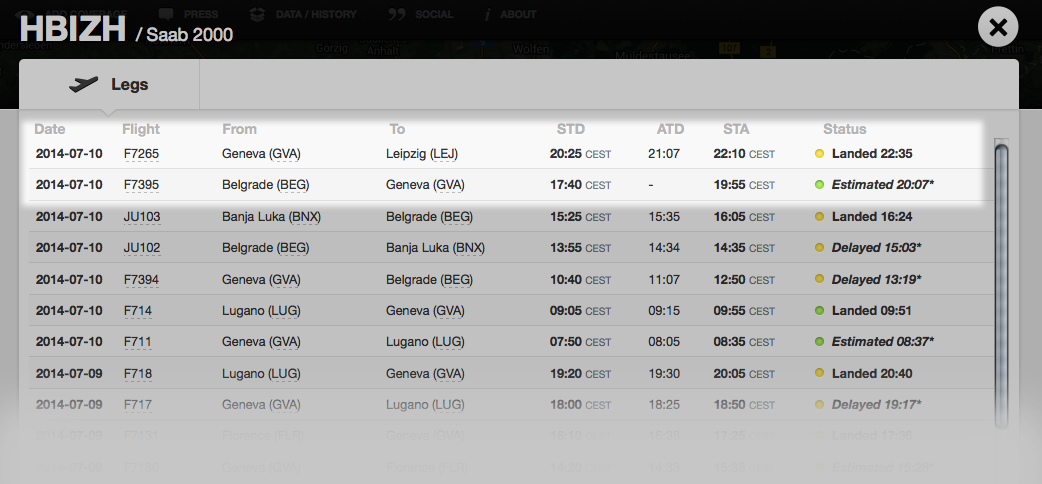Image resolution: width=1042 pixels, height=484 pixels.
Task: Select the Legs tab
Action: tap(110, 85)
